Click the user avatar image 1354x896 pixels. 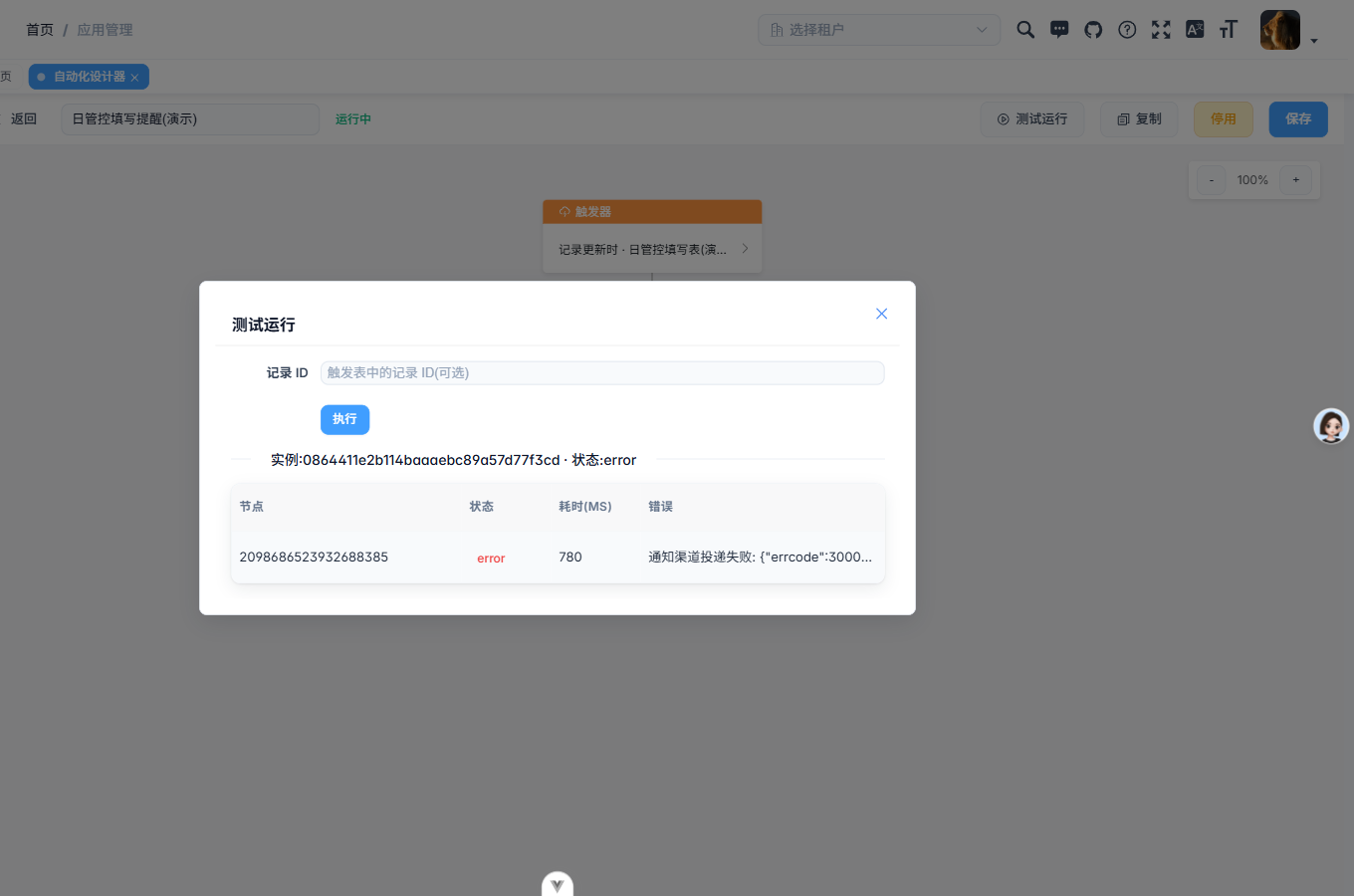[1280, 30]
